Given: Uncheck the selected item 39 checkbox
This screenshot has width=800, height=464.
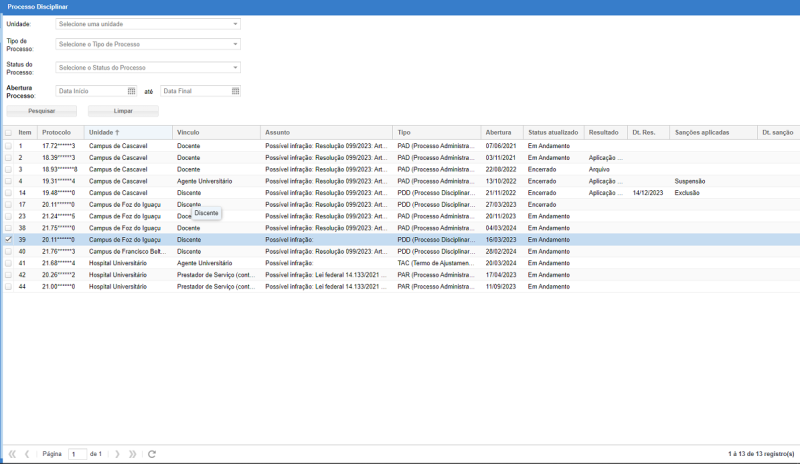Looking at the screenshot, I should click(9, 240).
